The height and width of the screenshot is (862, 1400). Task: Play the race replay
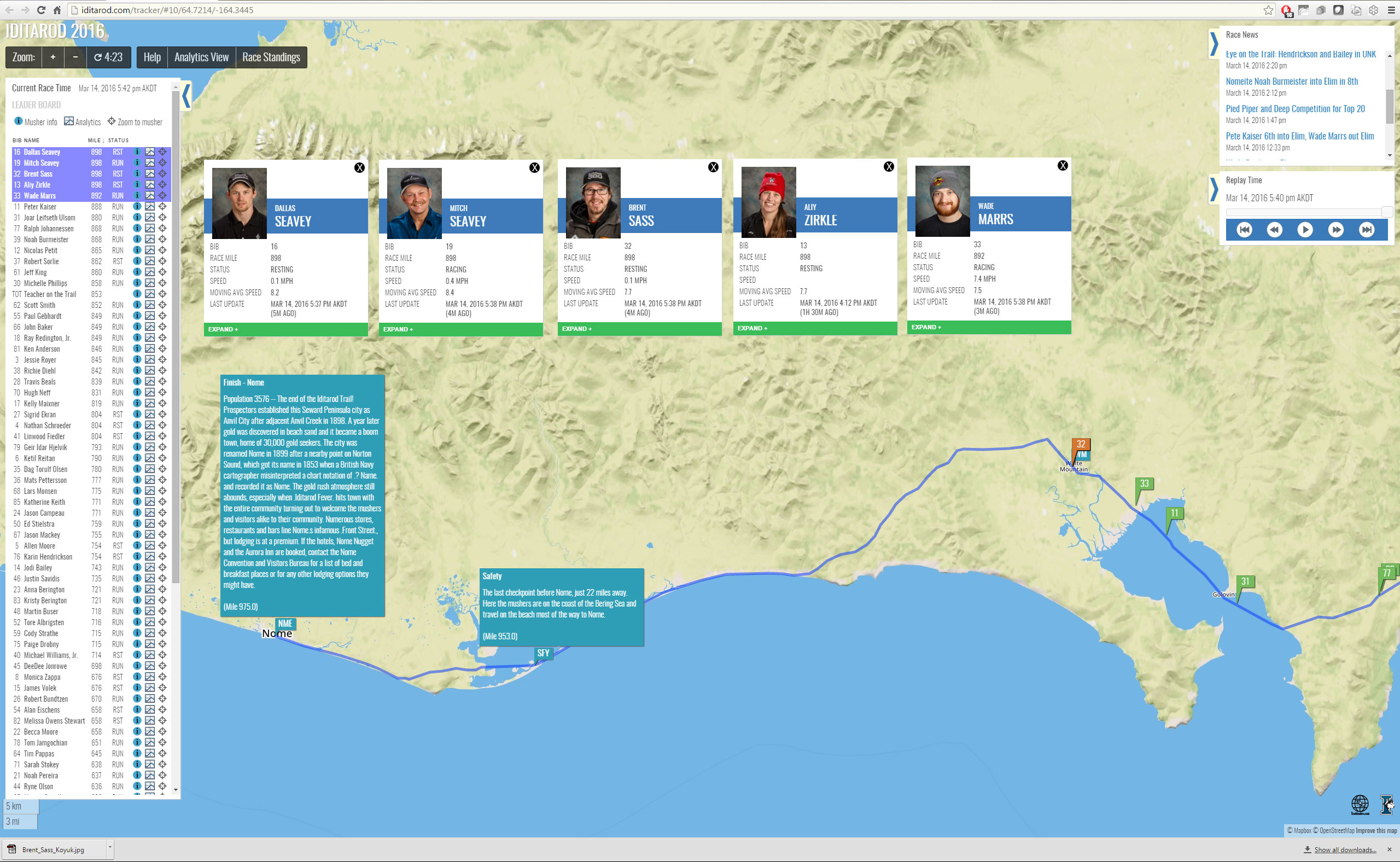point(1305,230)
